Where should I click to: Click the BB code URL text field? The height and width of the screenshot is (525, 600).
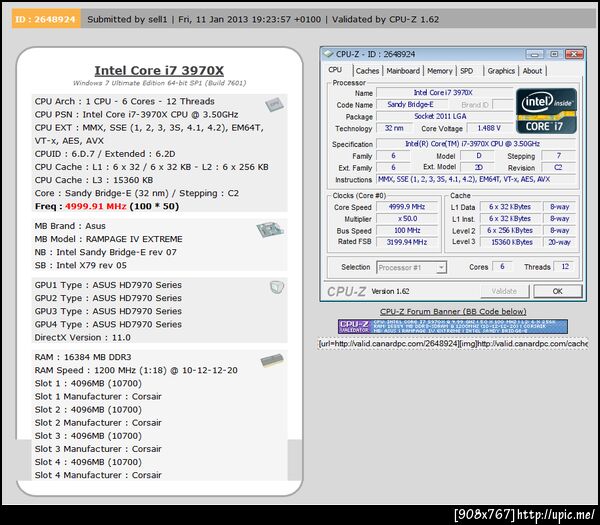tap(453, 344)
